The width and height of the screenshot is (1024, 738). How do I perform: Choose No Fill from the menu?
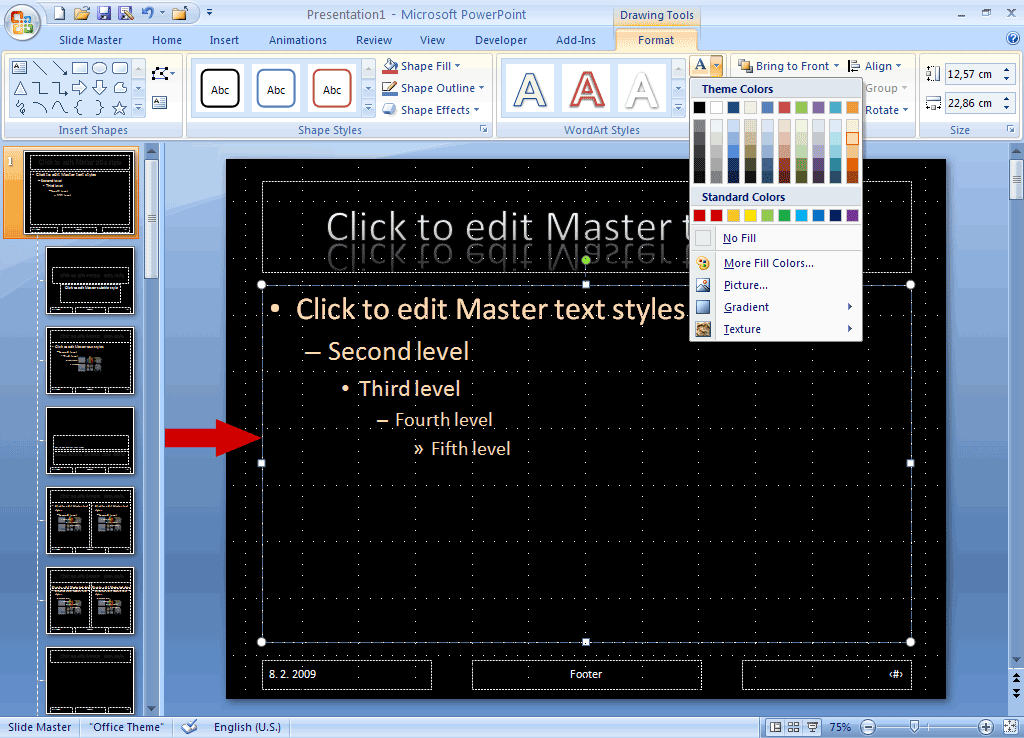tap(776, 238)
